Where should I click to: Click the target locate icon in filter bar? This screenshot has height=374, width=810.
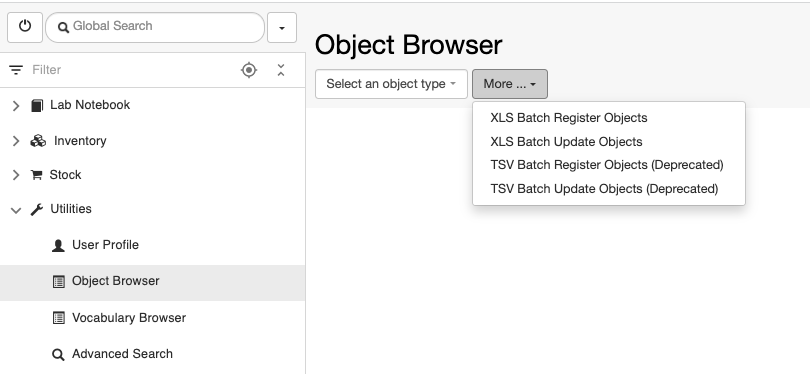pyautogui.click(x=249, y=70)
